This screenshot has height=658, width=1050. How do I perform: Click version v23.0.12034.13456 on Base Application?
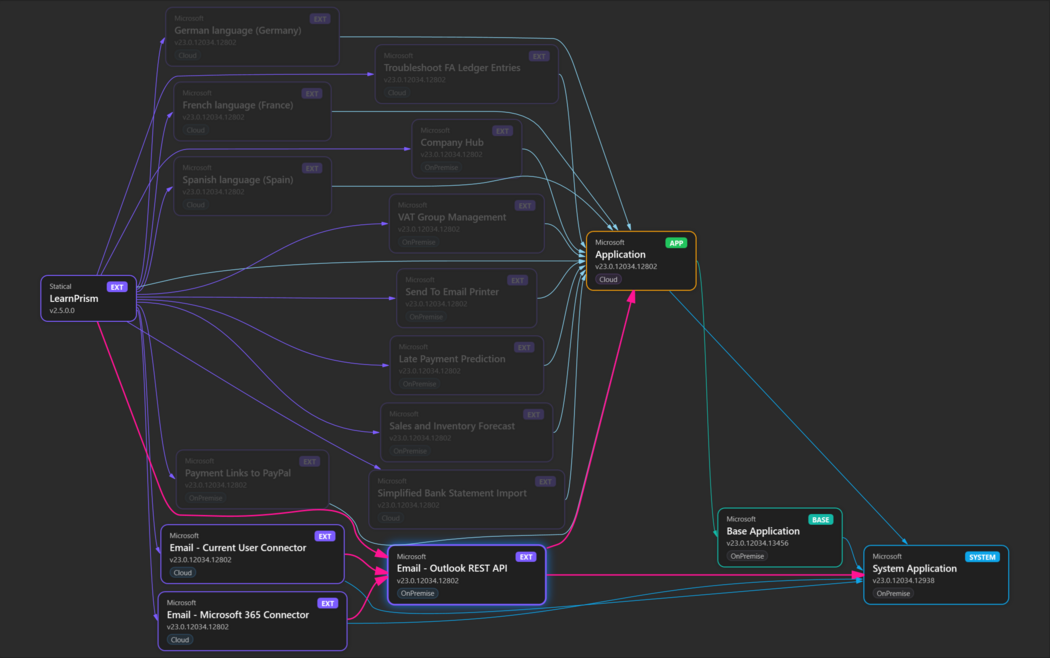coord(757,543)
